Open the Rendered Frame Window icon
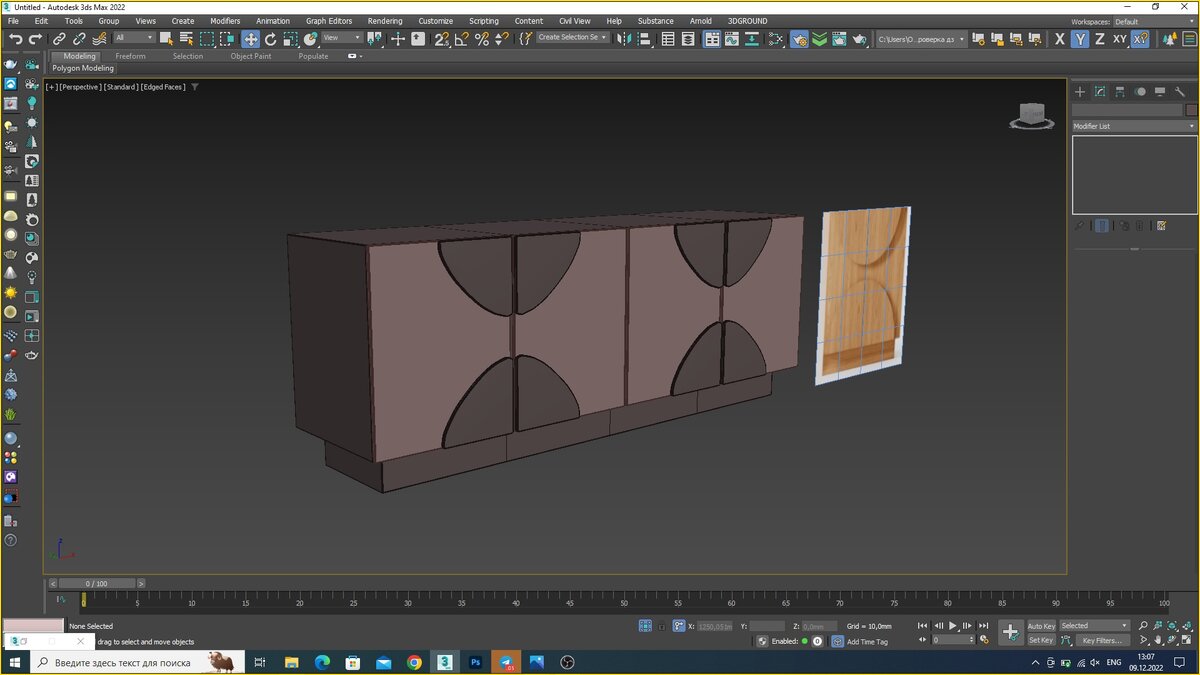 [x=839, y=39]
